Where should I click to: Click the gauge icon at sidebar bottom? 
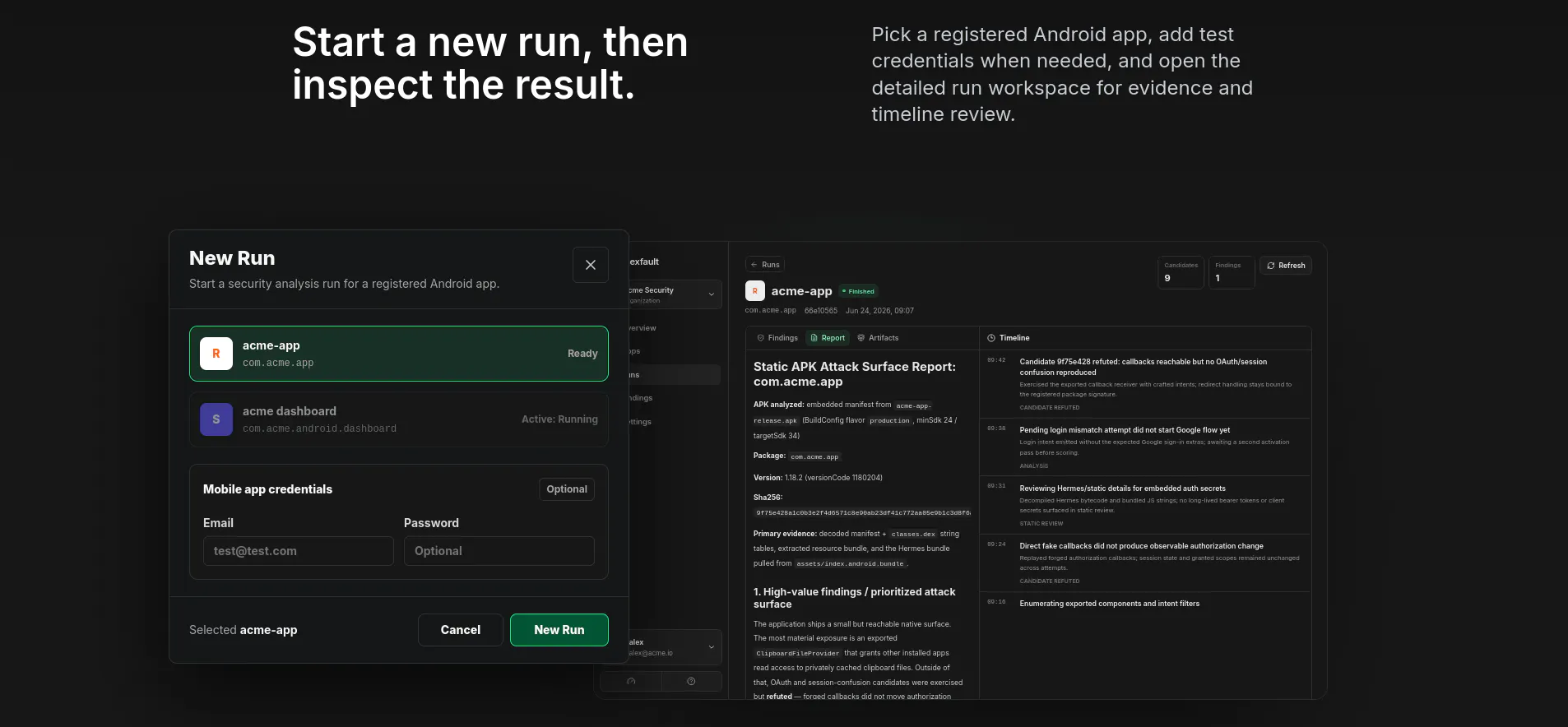tap(631, 681)
